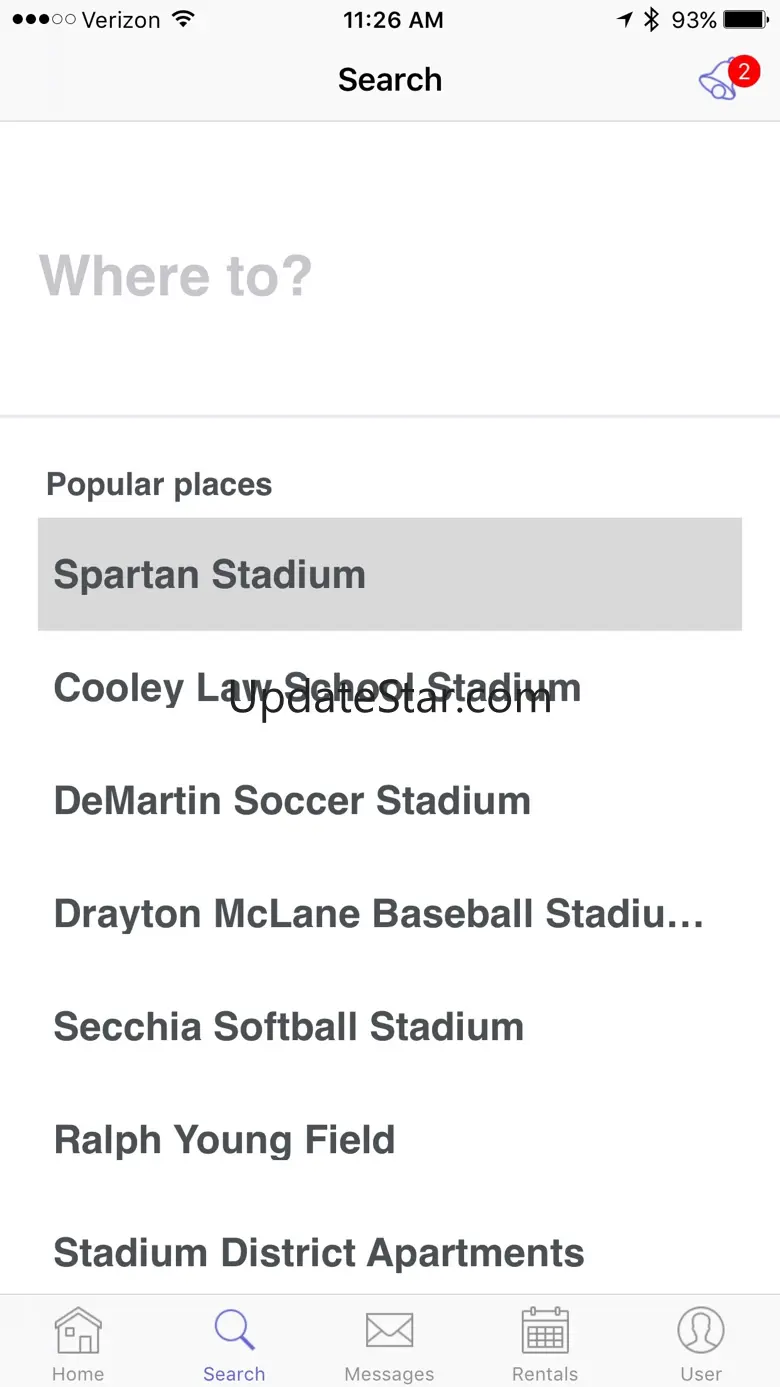Tap the location arrow status icon

pos(625,20)
